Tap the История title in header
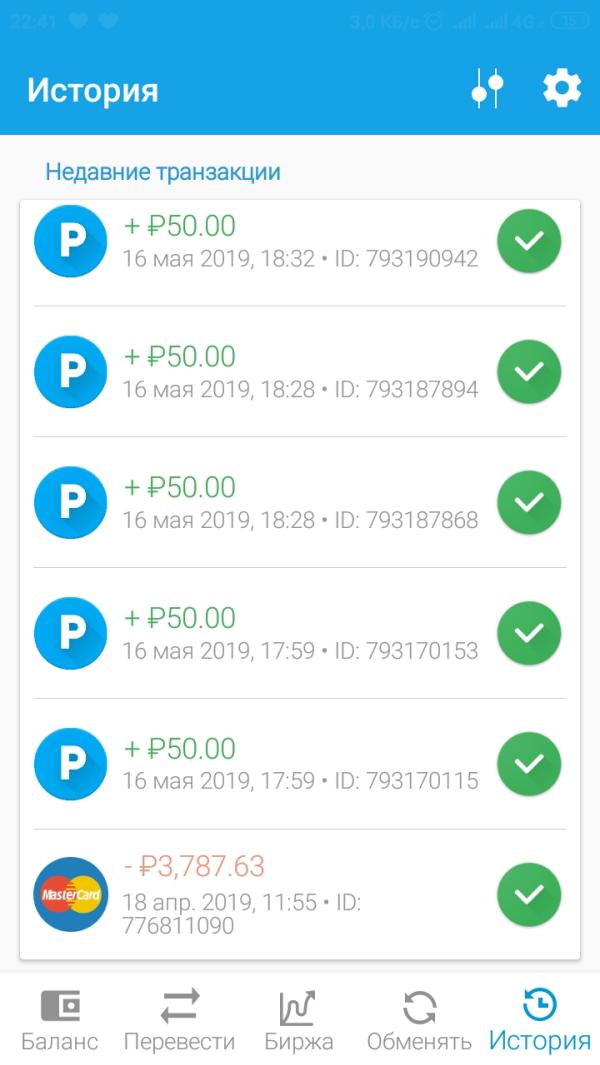The height and width of the screenshot is (1065, 600). point(92,90)
